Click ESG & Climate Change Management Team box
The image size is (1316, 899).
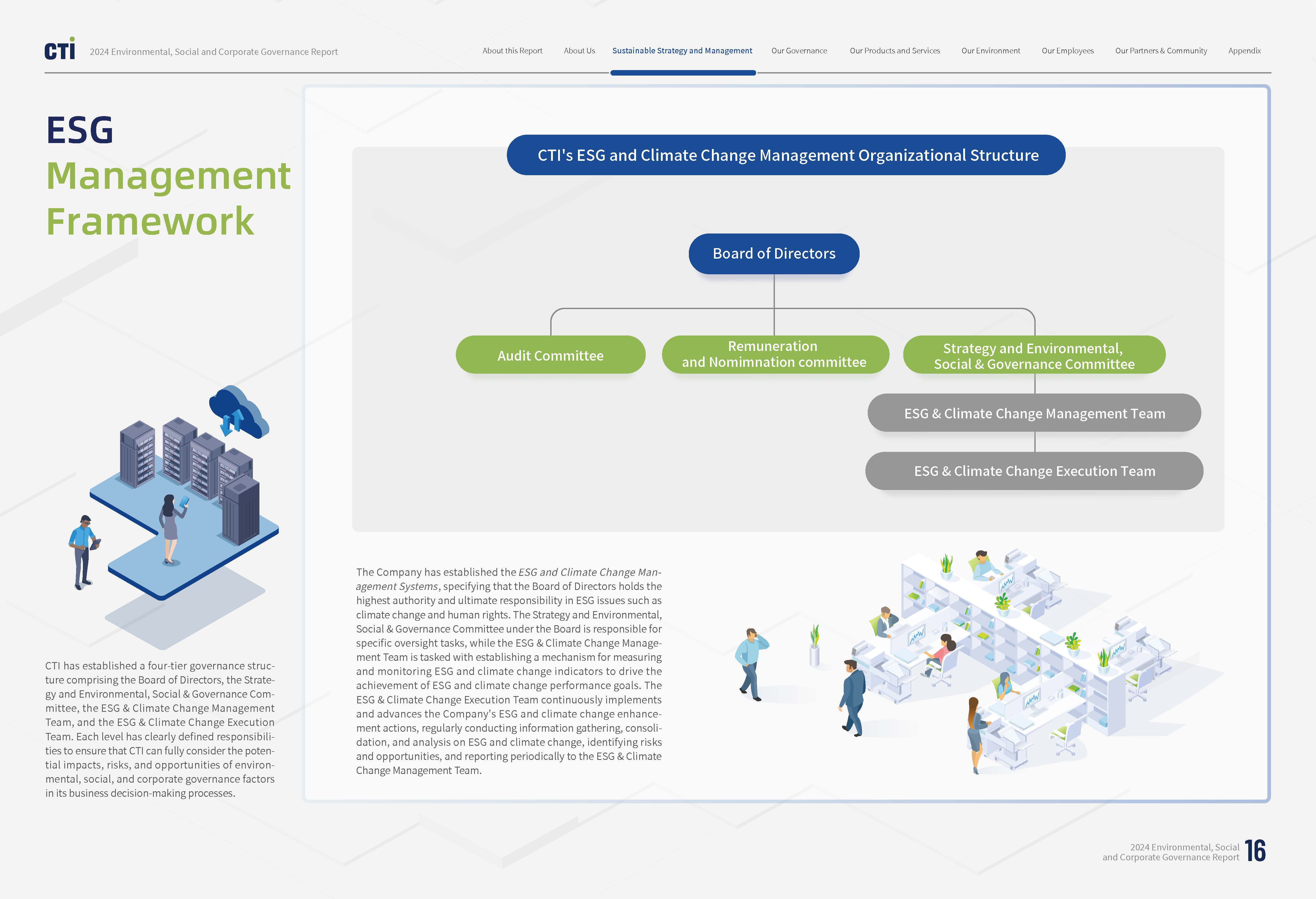point(1034,413)
